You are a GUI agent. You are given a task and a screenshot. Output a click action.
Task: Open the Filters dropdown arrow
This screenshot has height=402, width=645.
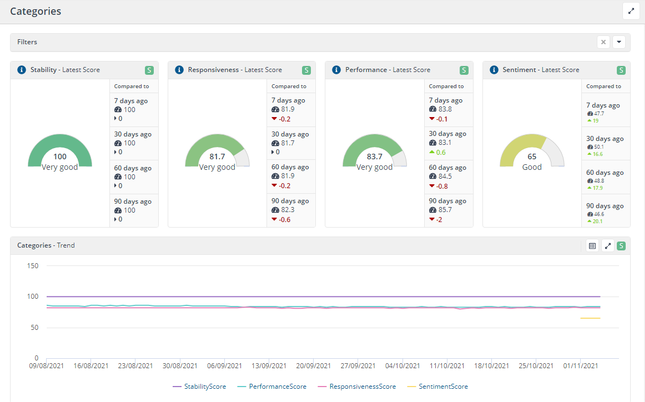pos(619,42)
